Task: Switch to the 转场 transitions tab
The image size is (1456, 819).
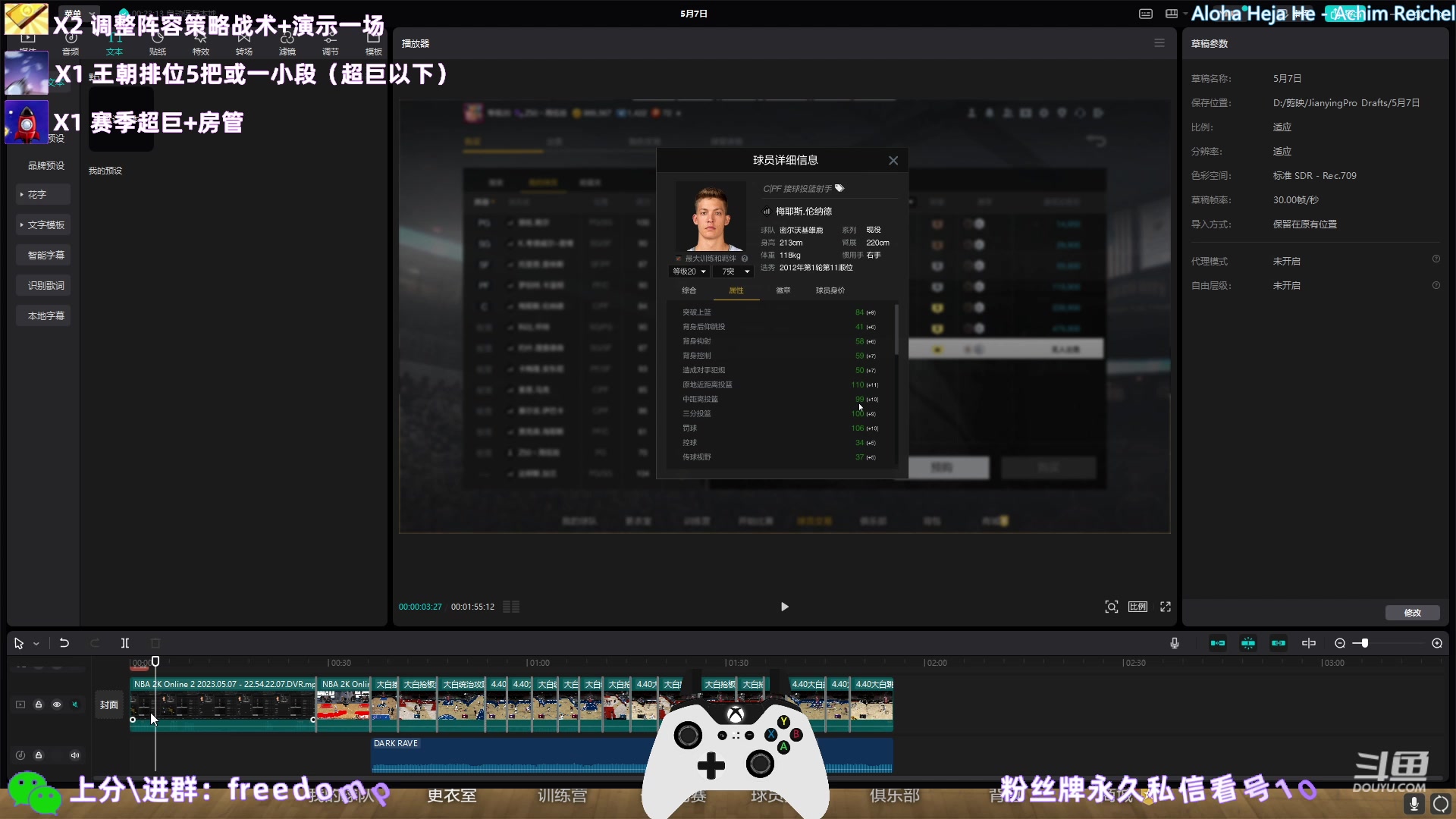Action: [x=244, y=44]
